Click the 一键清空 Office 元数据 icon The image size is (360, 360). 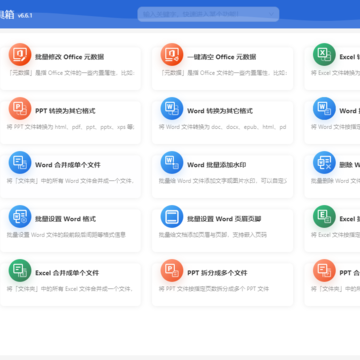(x=172, y=54)
